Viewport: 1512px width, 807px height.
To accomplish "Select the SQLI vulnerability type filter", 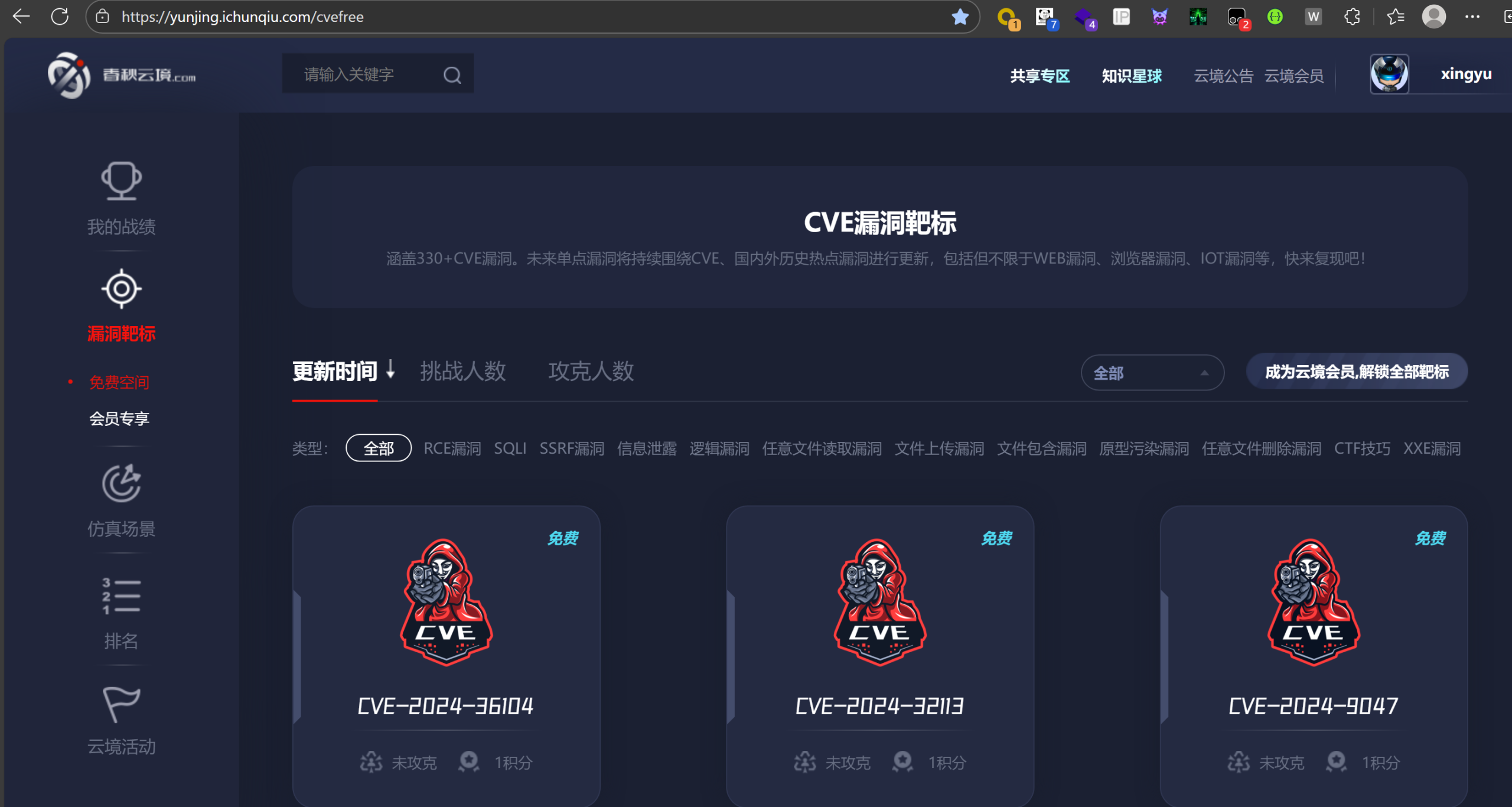I will [510, 448].
